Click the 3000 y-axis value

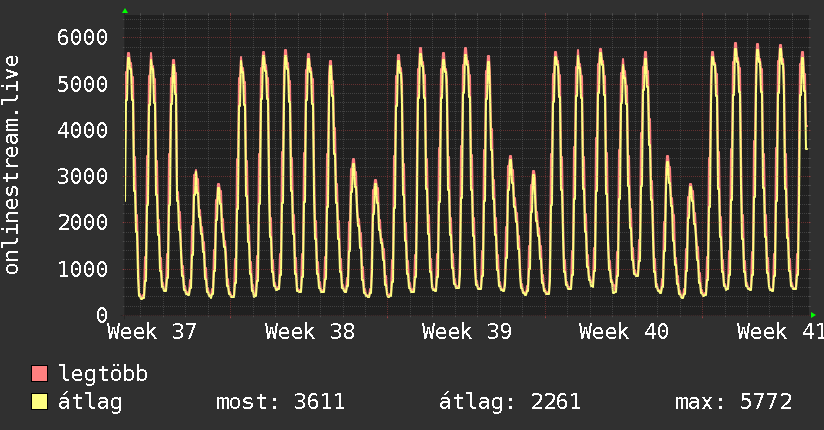coord(83,176)
